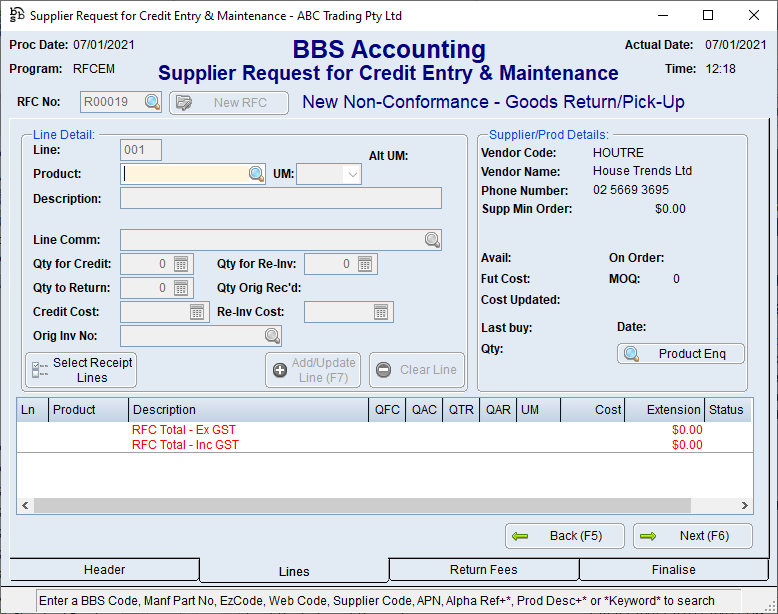Click Credit Cost calculator icon

coord(197,312)
